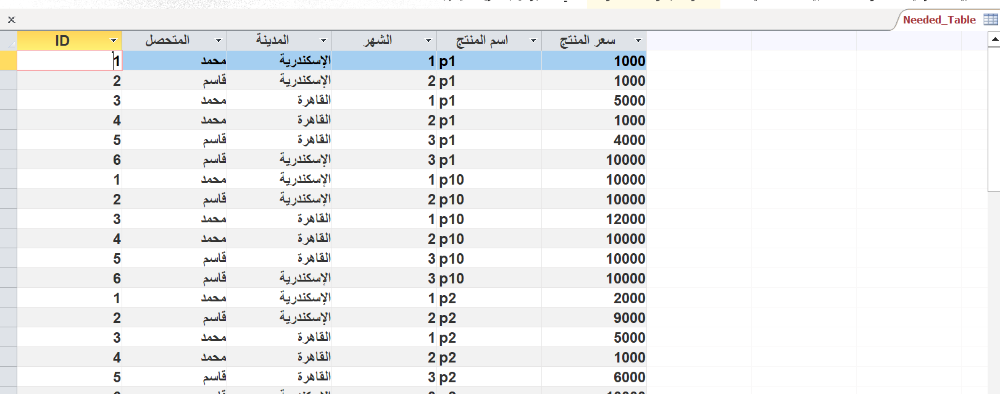Click the price cell showing 4000

tap(594, 140)
